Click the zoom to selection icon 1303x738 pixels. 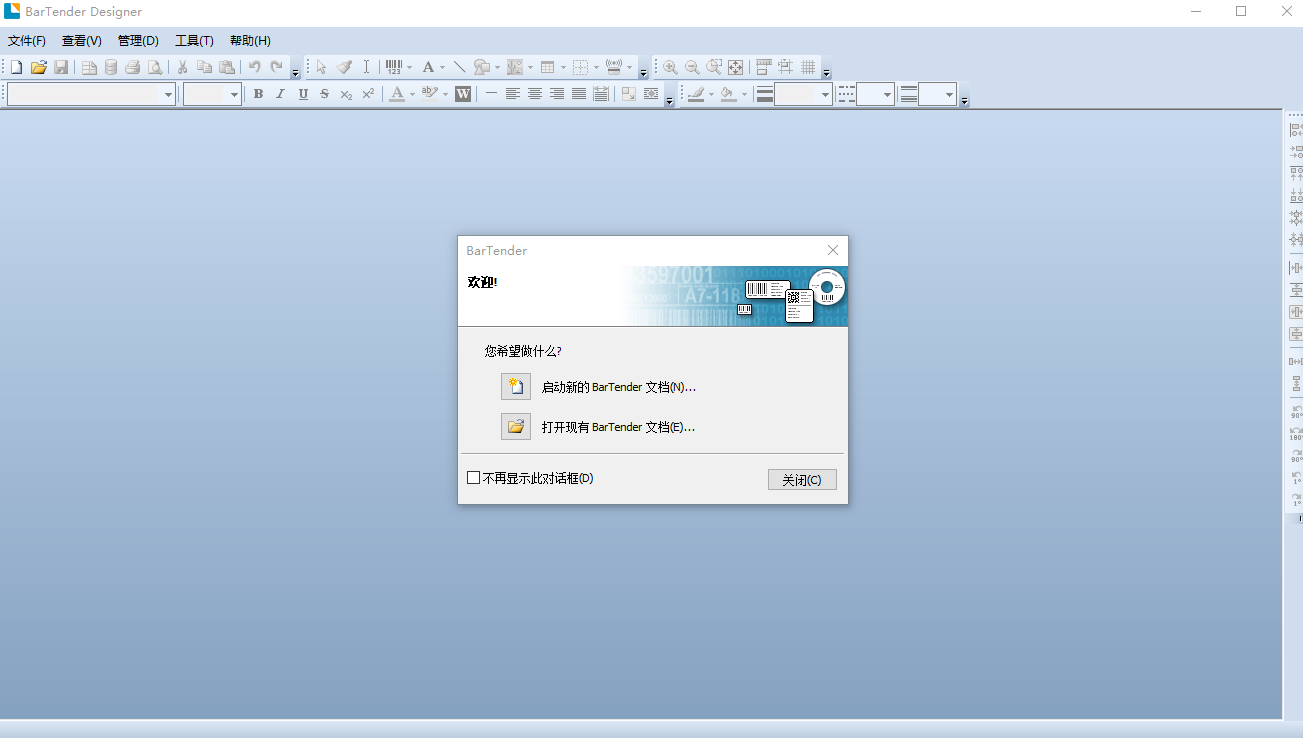714,67
